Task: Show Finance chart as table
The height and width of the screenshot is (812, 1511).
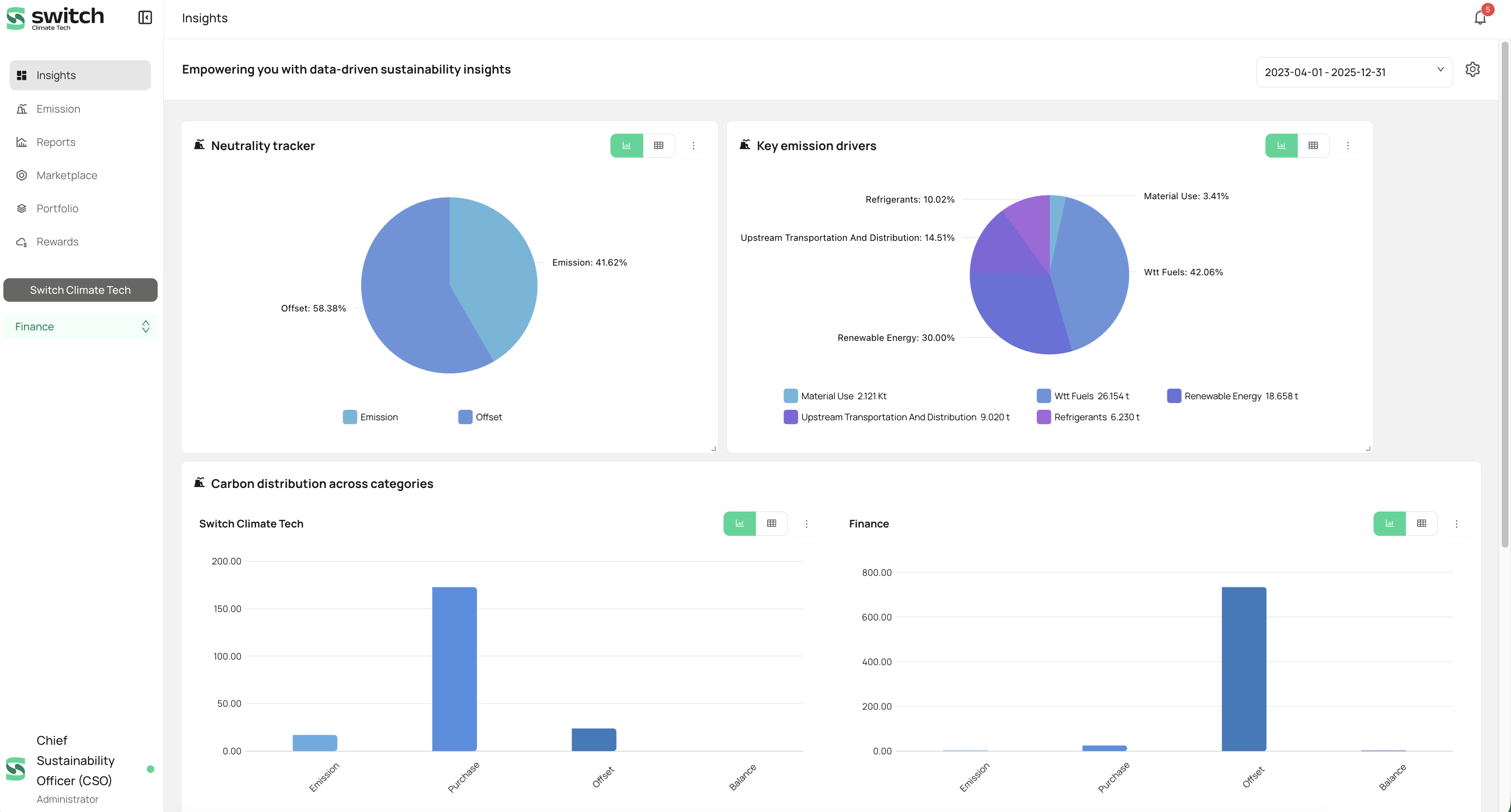Action: point(1422,524)
